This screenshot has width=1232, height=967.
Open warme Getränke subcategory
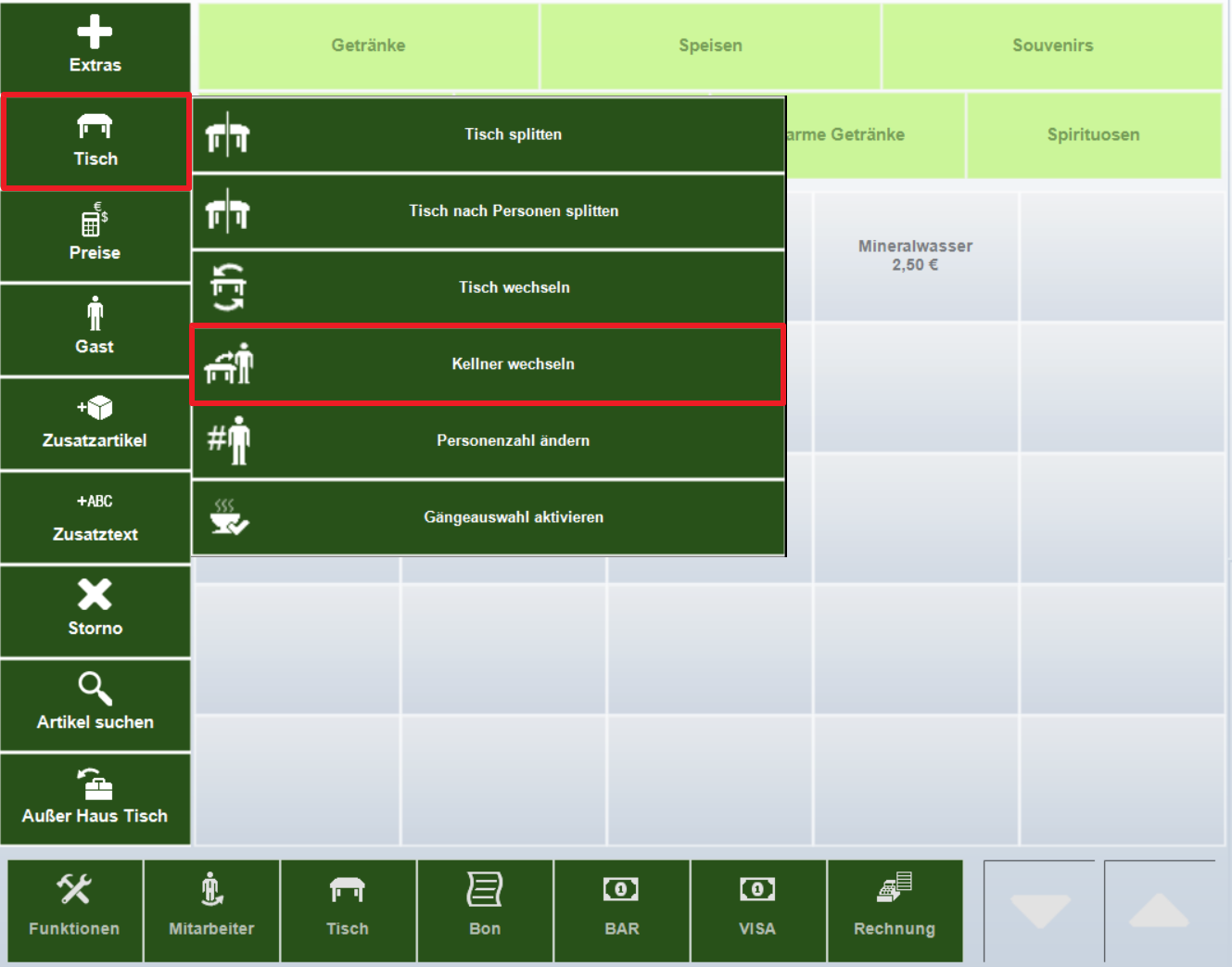[x=875, y=135]
